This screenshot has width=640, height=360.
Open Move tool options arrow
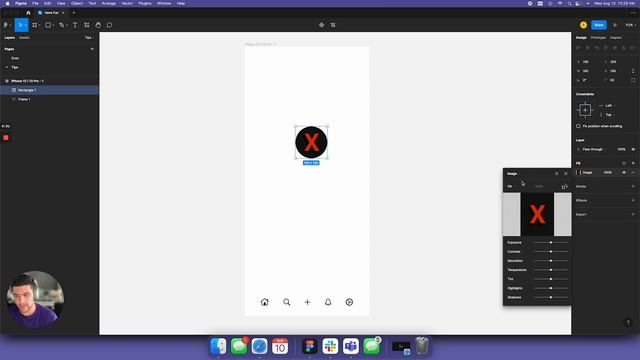point(26,25)
